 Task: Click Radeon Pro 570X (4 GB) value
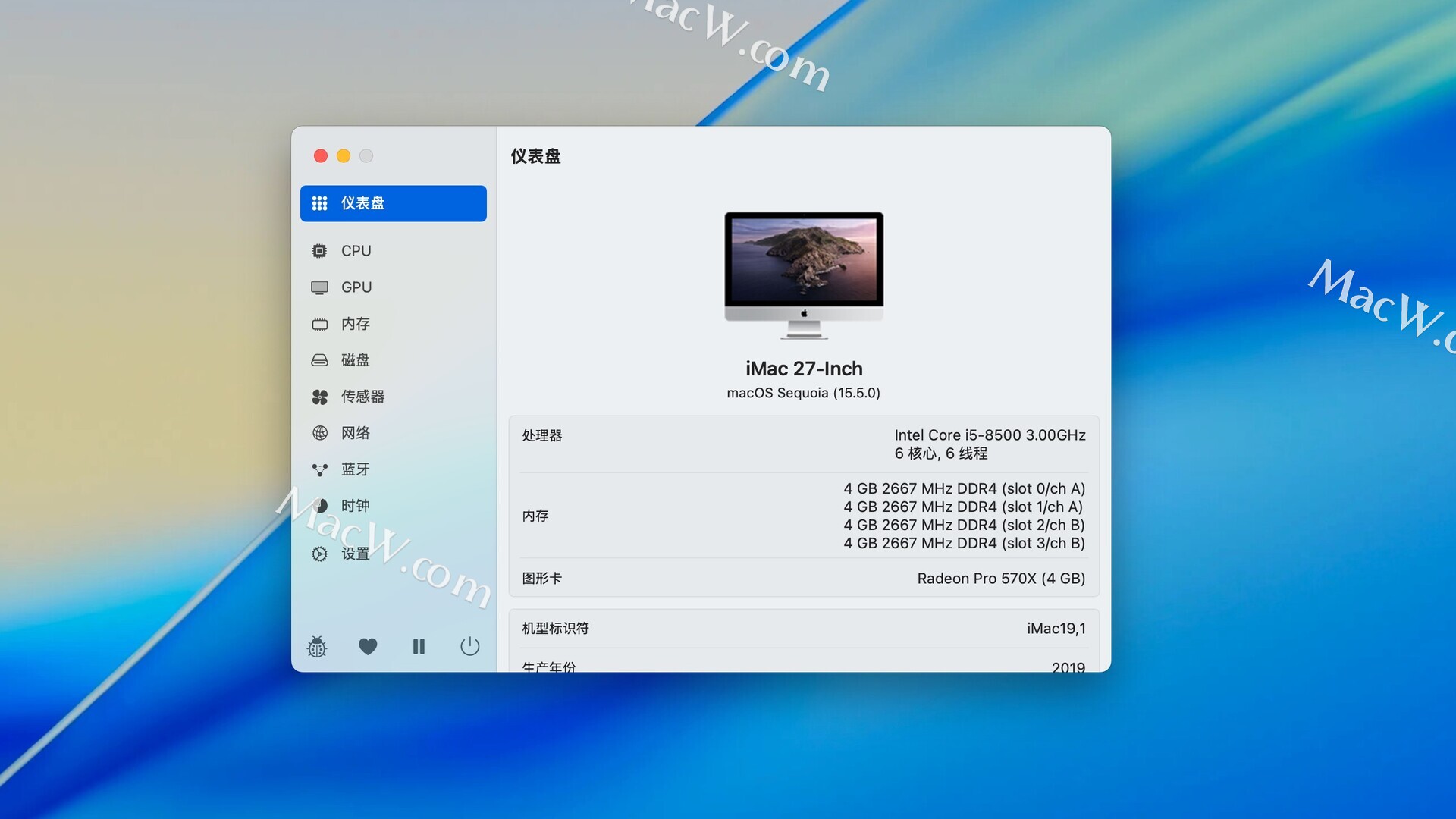pyautogui.click(x=1001, y=579)
